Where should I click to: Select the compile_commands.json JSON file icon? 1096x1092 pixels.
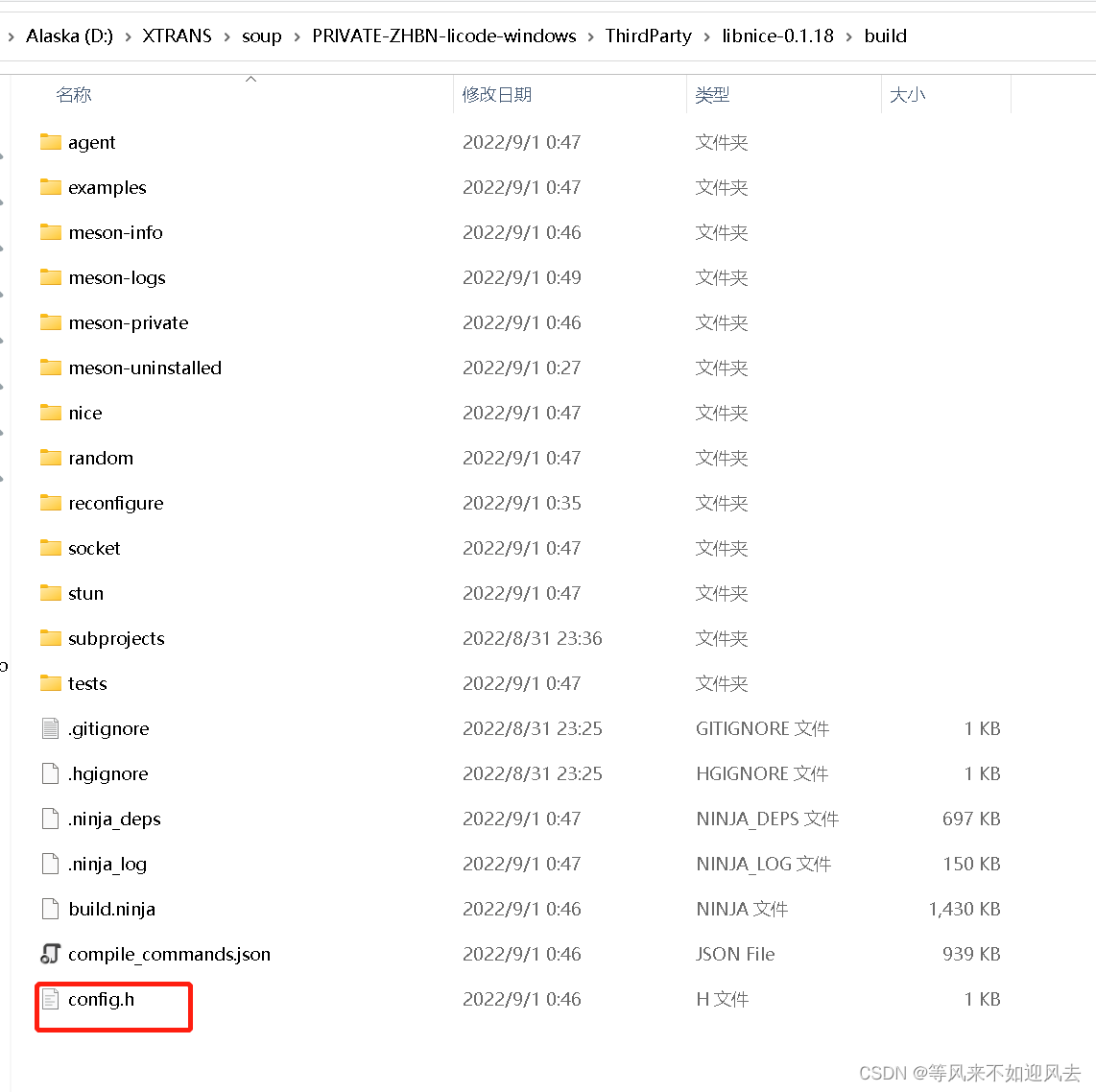50,954
